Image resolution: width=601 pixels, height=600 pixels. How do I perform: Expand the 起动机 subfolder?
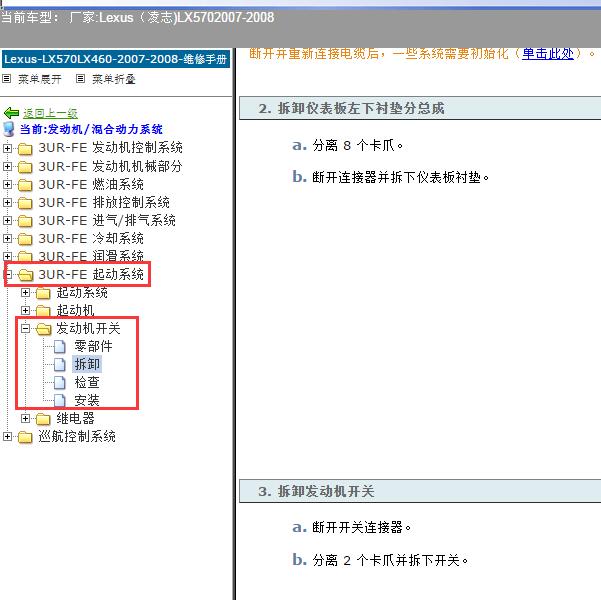point(25,310)
